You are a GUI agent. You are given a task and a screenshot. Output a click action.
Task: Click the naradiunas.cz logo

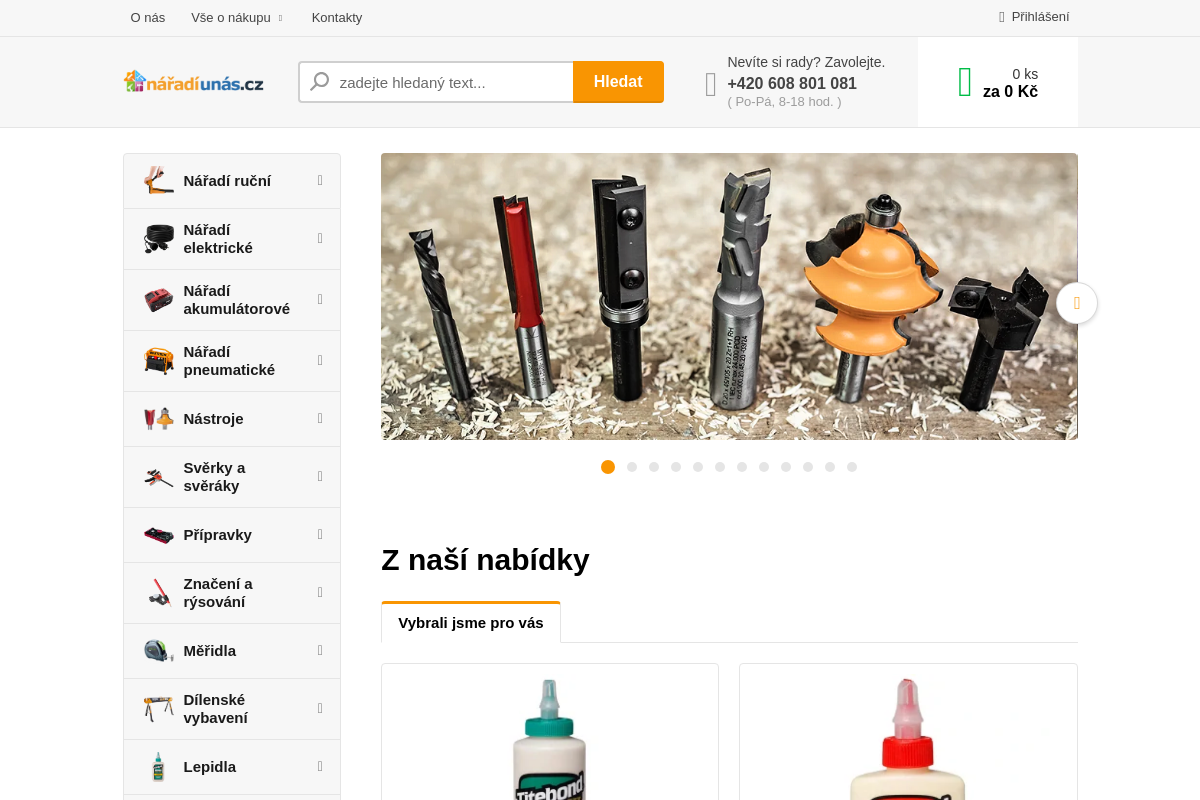194,82
